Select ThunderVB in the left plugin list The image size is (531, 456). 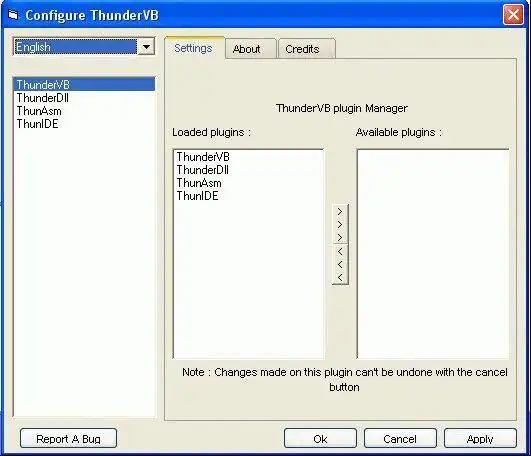[x=84, y=85]
